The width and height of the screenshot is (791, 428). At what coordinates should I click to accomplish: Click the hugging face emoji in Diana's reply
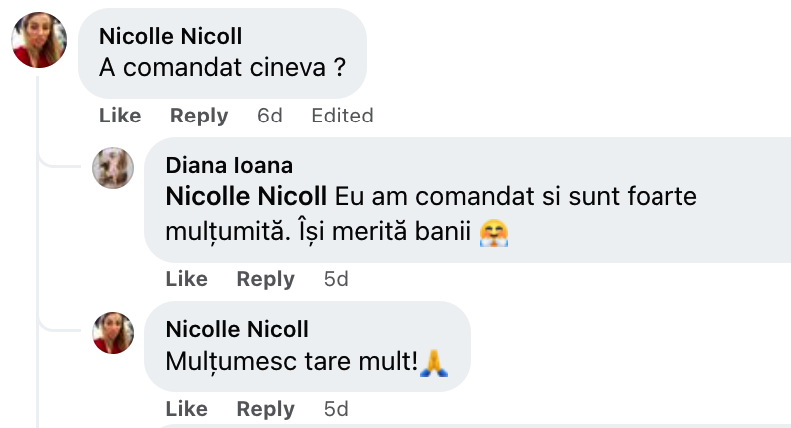click(493, 233)
